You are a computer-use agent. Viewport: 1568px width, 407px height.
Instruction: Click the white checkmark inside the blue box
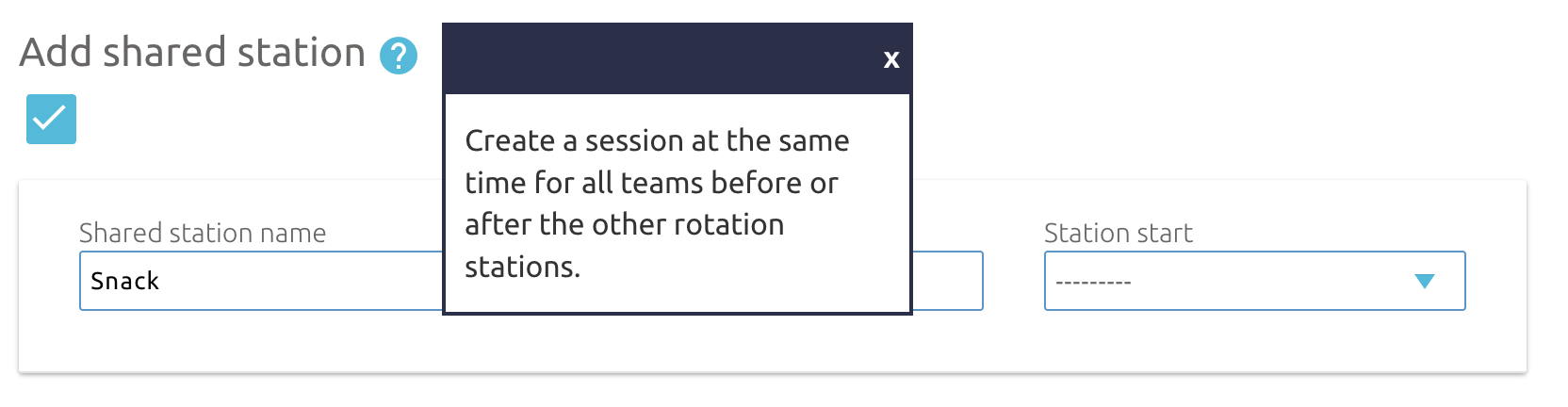pos(50,119)
